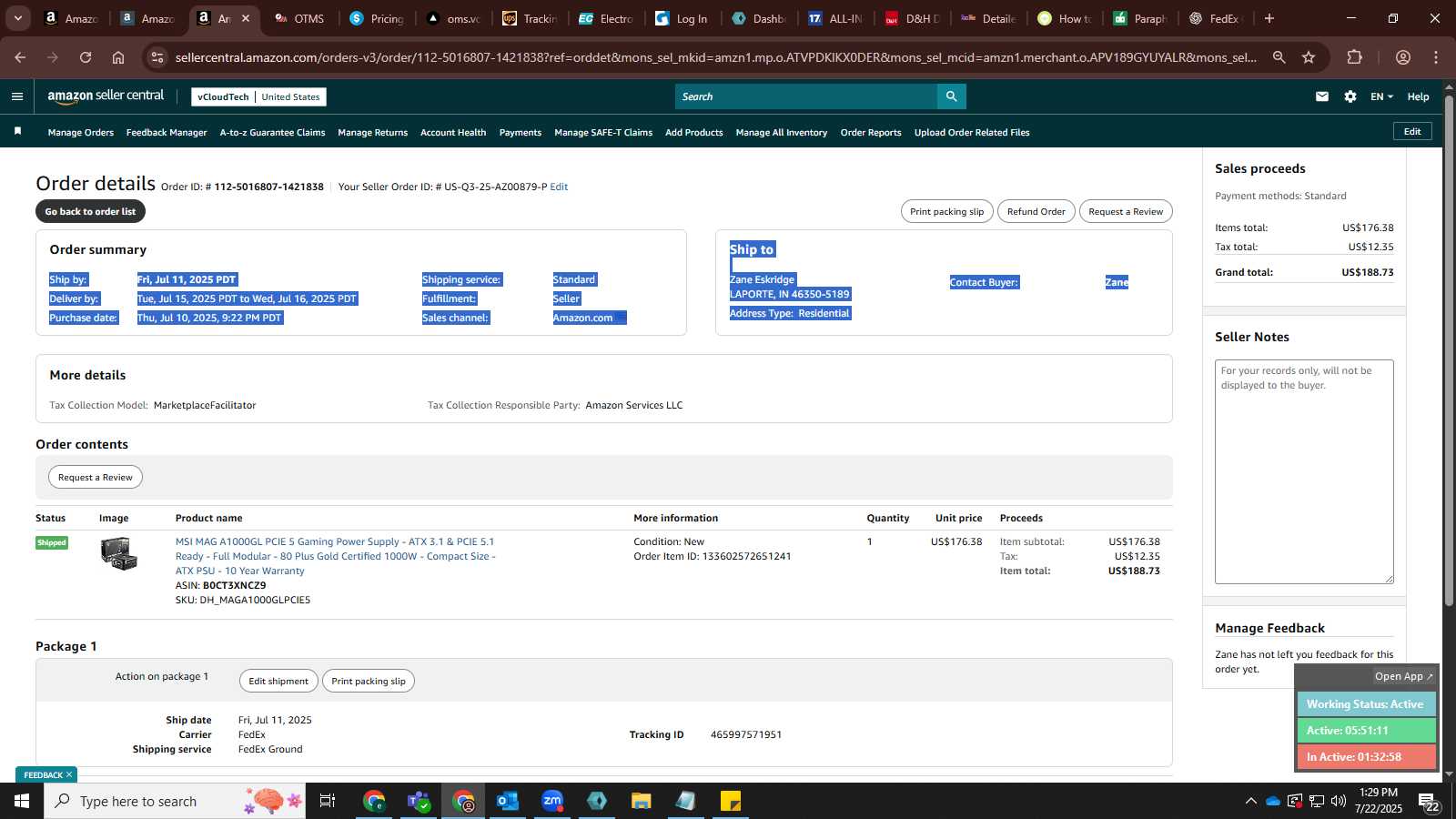Click in the Seller Central search field
1456x819 pixels.
click(x=806, y=96)
